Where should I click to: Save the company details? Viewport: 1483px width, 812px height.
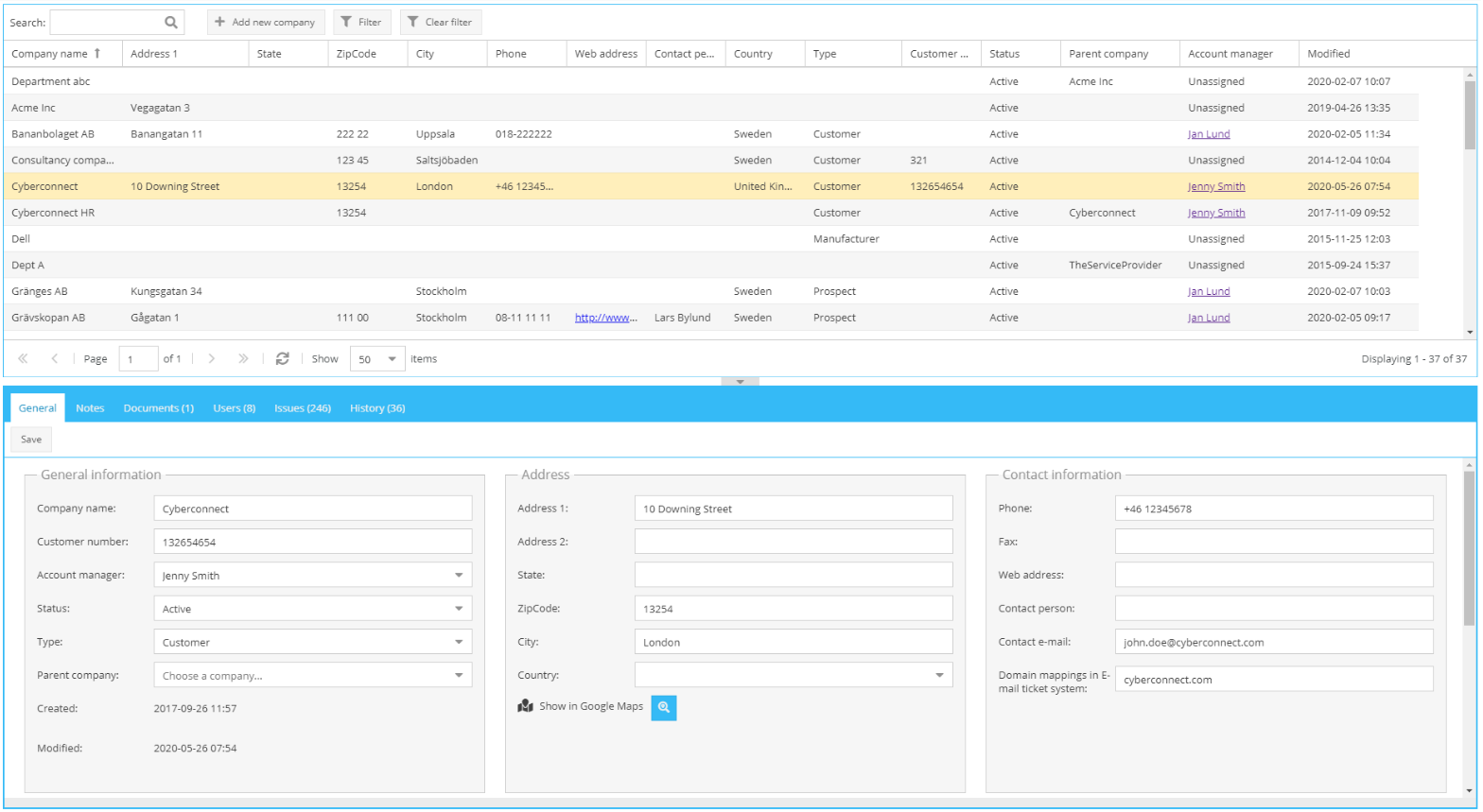point(31,439)
